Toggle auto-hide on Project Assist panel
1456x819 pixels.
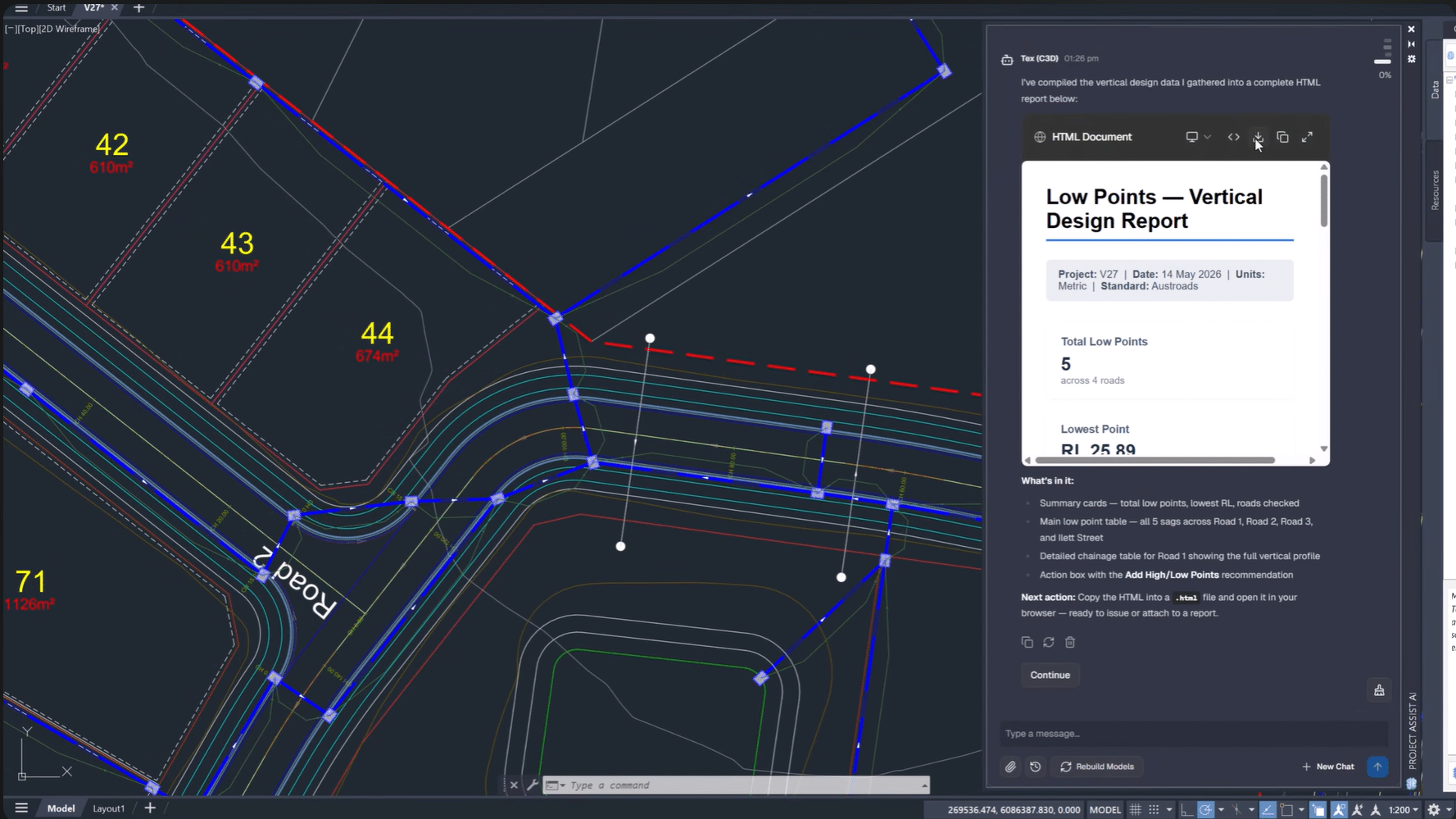pos(1412,44)
